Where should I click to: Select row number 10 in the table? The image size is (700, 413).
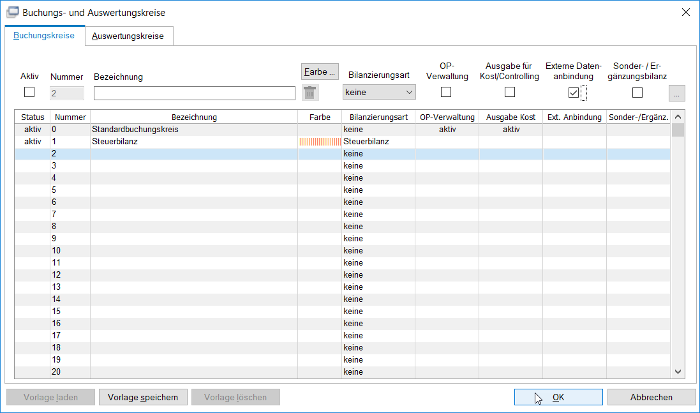coord(343,250)
